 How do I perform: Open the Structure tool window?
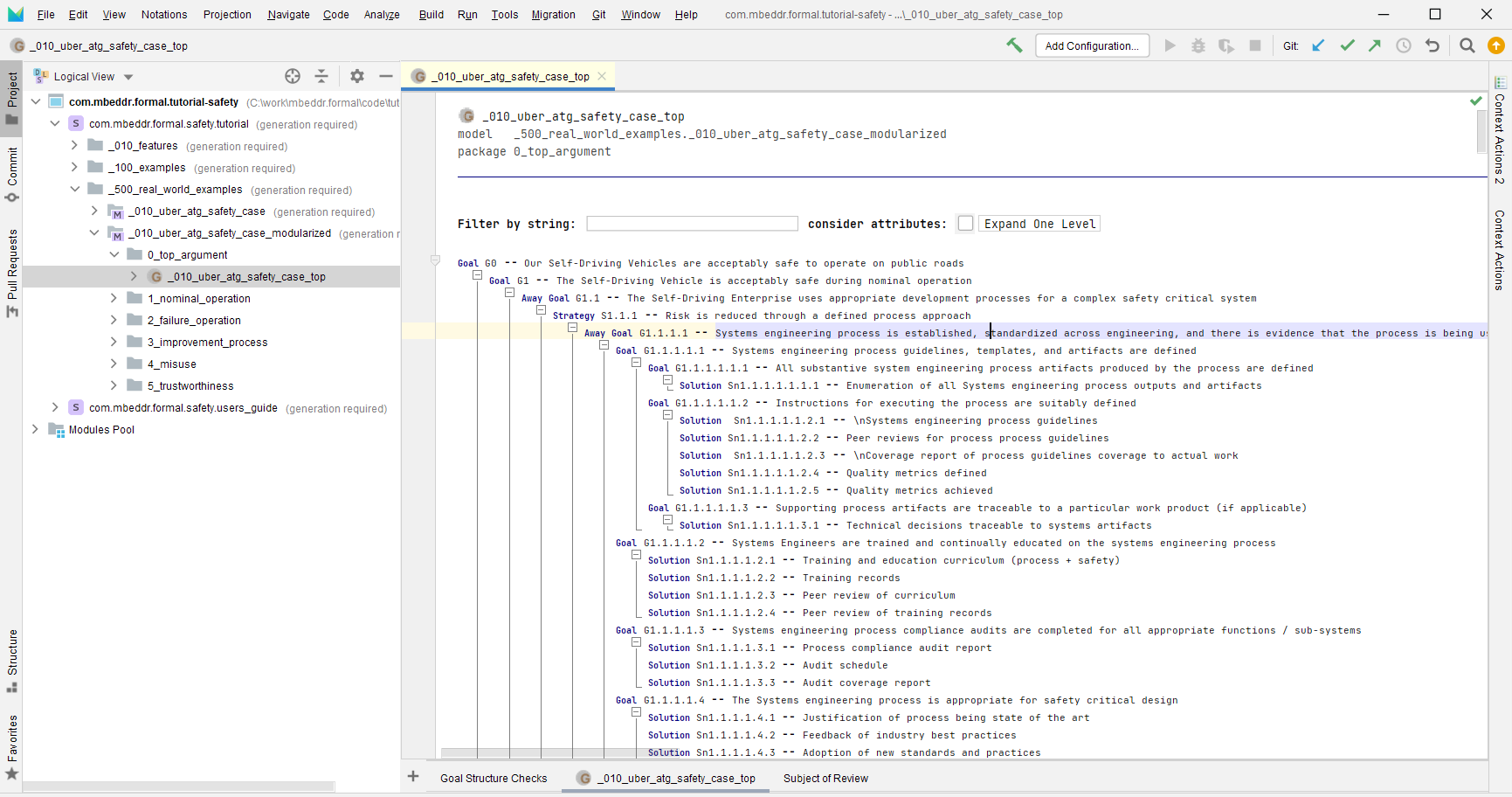[11, 651]
